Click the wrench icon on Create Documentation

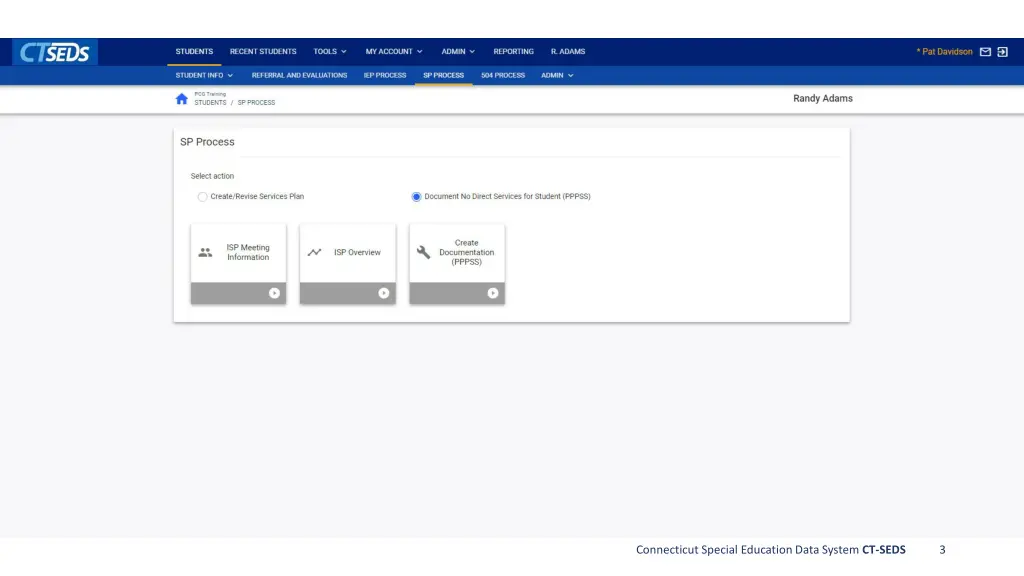424,253
